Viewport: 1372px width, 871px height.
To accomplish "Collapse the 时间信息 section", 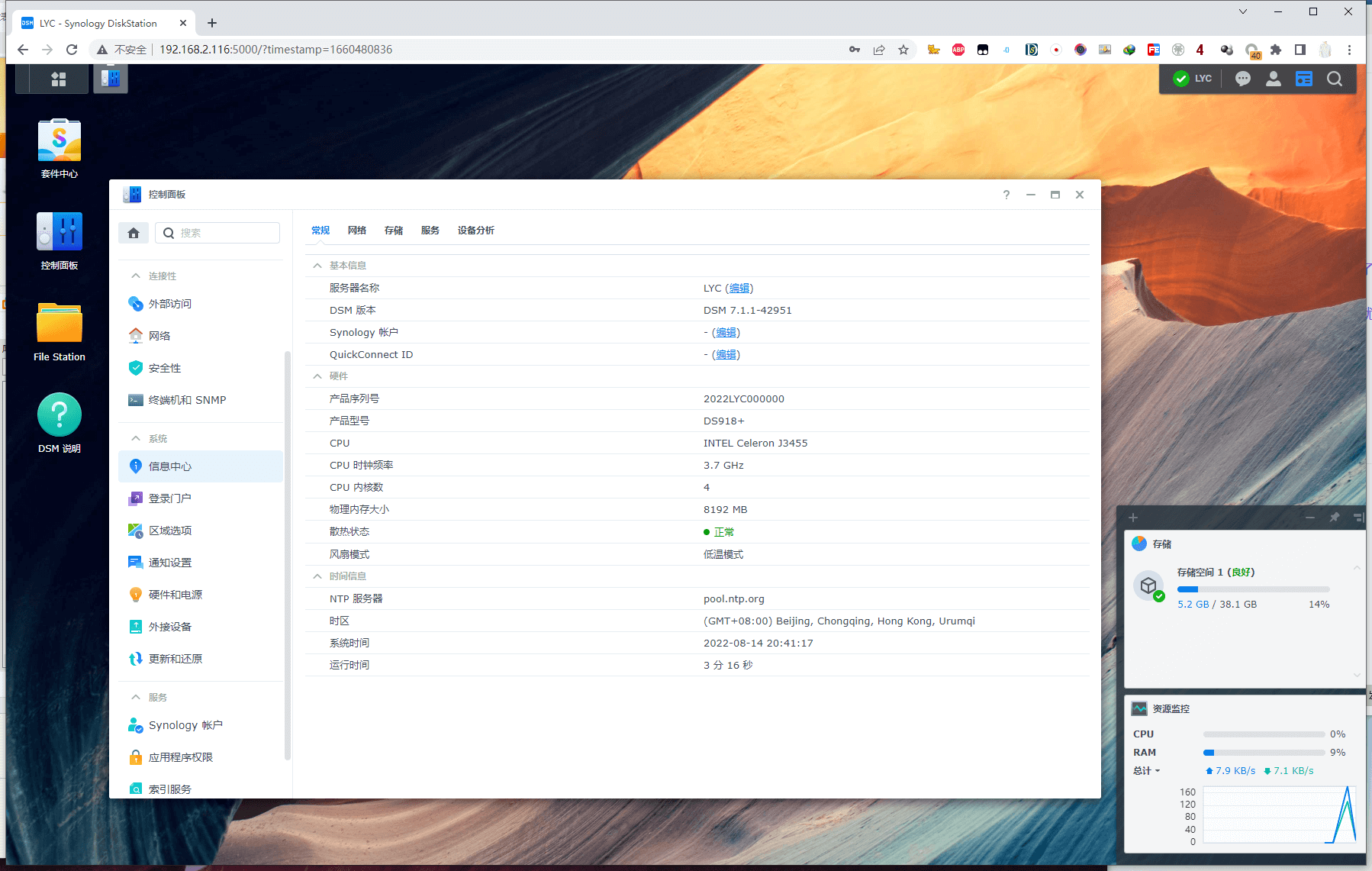I will click(x=317, y=576).
